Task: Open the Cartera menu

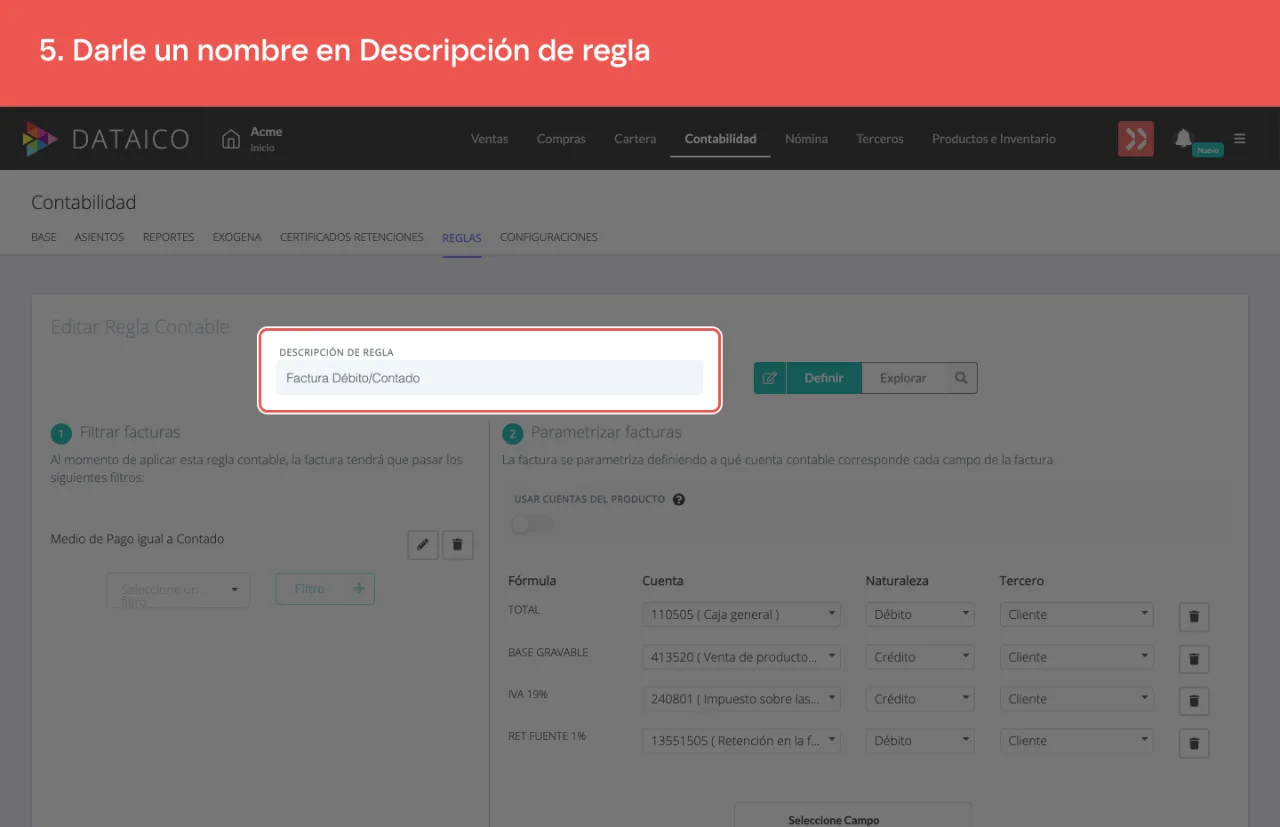Action: click(x=635, y=139)
